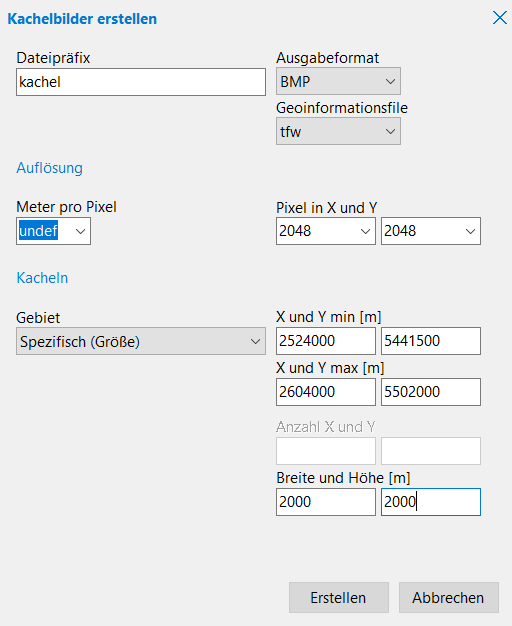Click the Dateipräfix text field

[x=141, y=82]
